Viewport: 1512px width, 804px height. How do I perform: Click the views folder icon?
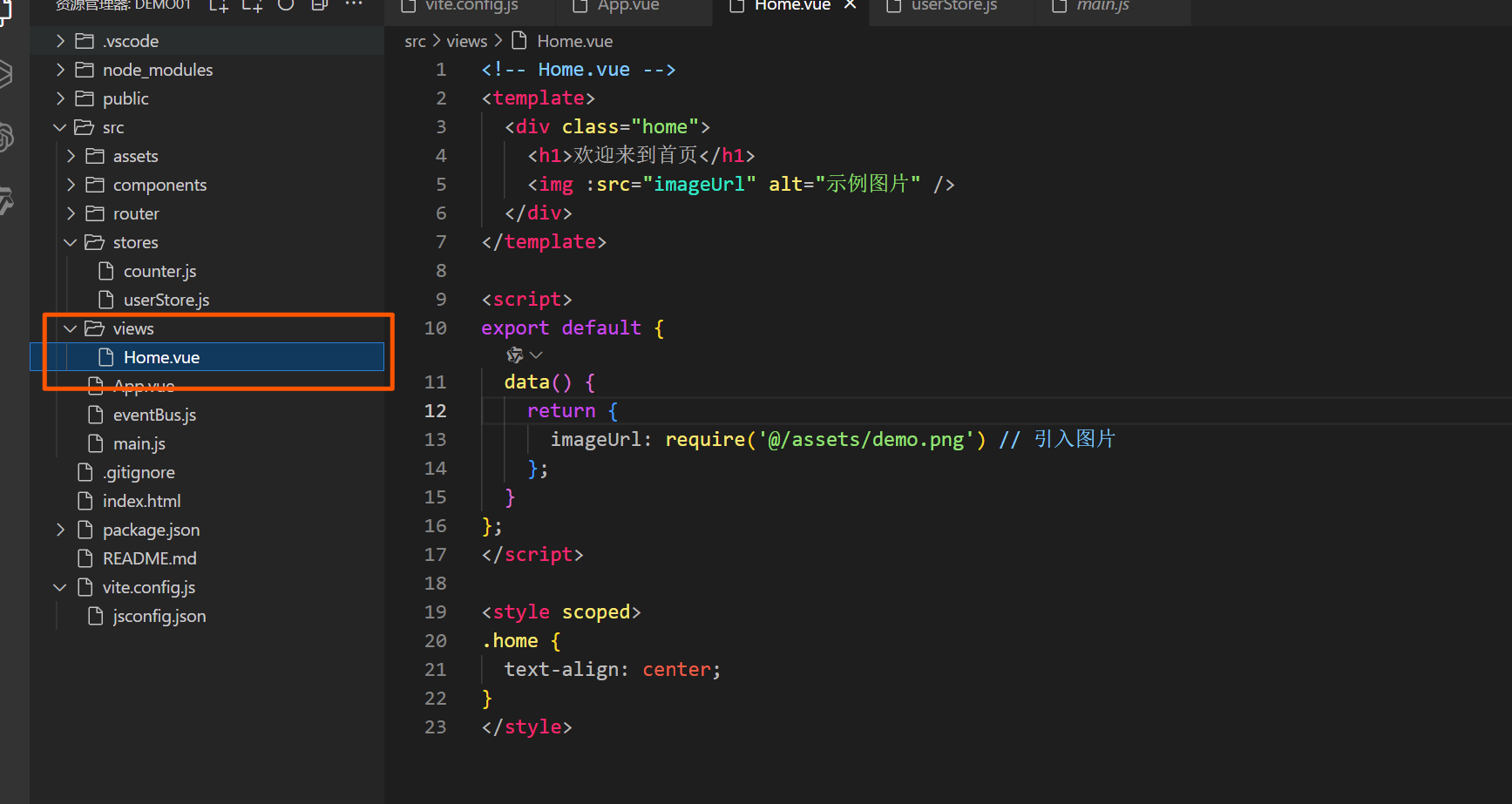95,328
